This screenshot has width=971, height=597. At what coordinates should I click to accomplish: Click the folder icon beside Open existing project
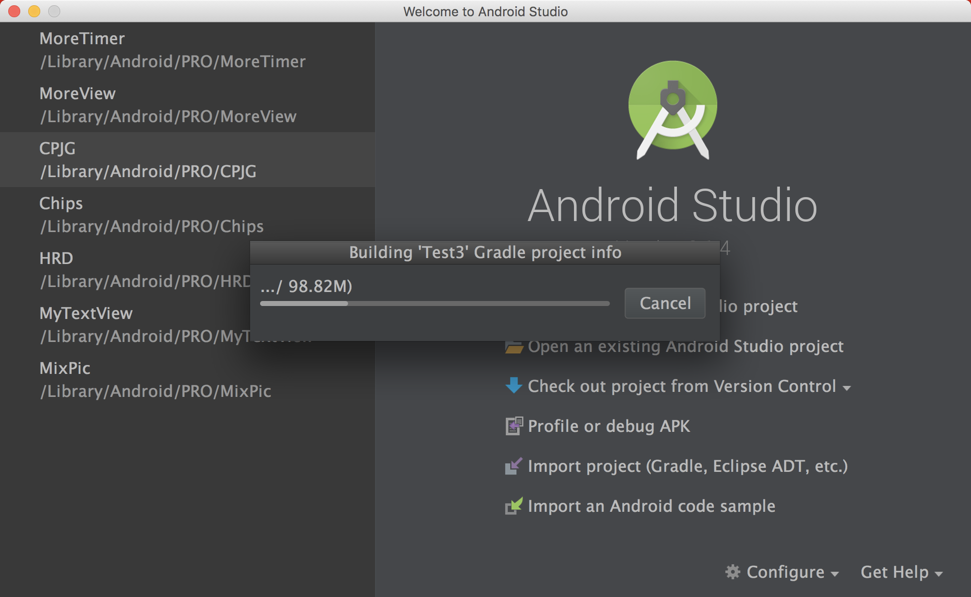point(513,347)
